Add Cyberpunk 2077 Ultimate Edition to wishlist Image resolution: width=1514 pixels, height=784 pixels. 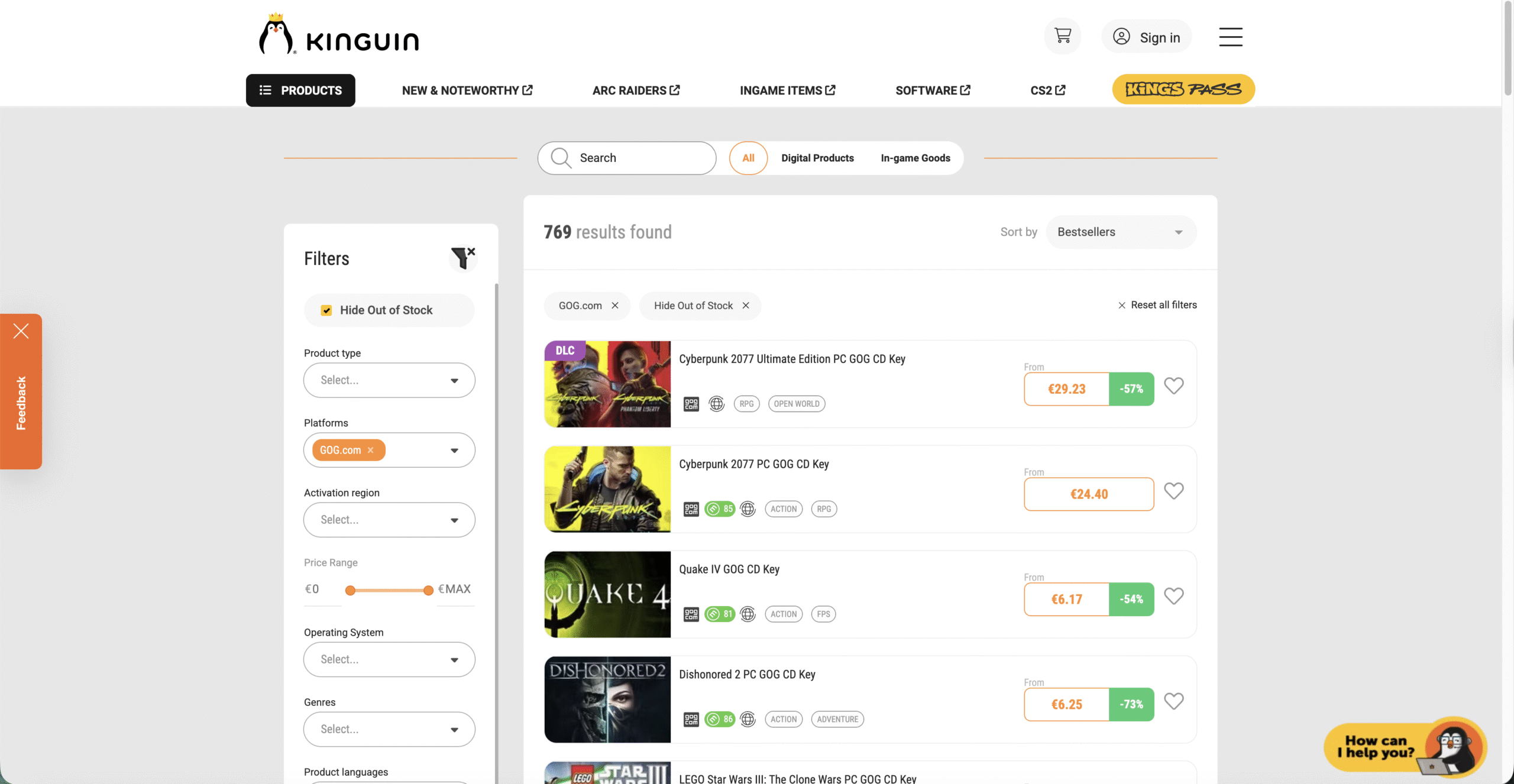coord(1173,386)
